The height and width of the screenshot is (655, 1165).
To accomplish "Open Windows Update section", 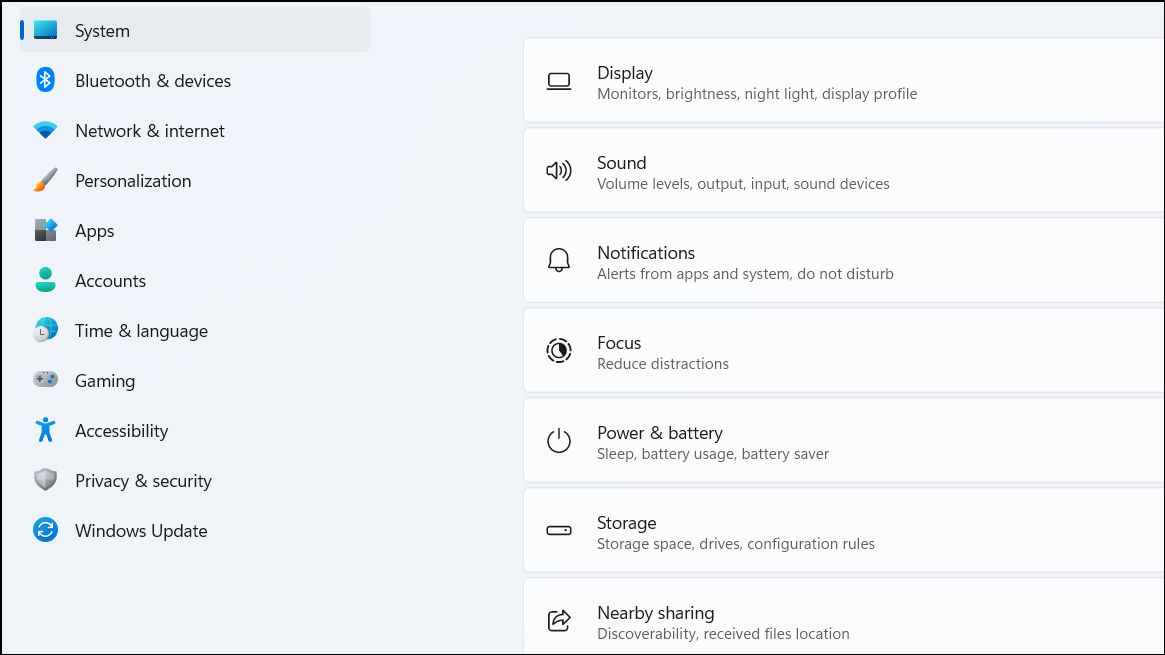I will coord(195,530).
